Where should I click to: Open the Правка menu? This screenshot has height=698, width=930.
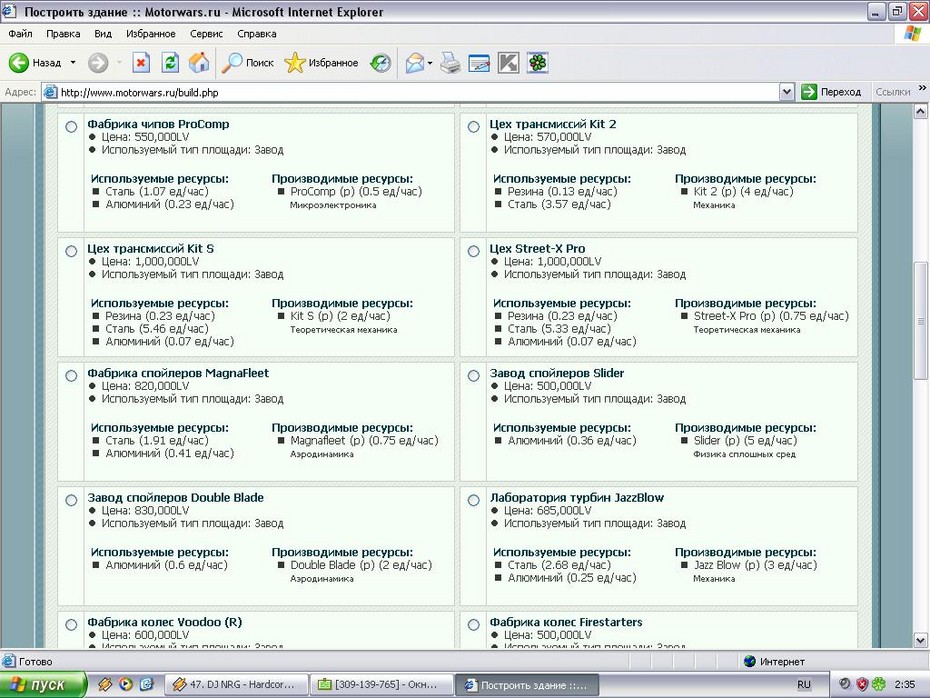click(x=63, y=34)
